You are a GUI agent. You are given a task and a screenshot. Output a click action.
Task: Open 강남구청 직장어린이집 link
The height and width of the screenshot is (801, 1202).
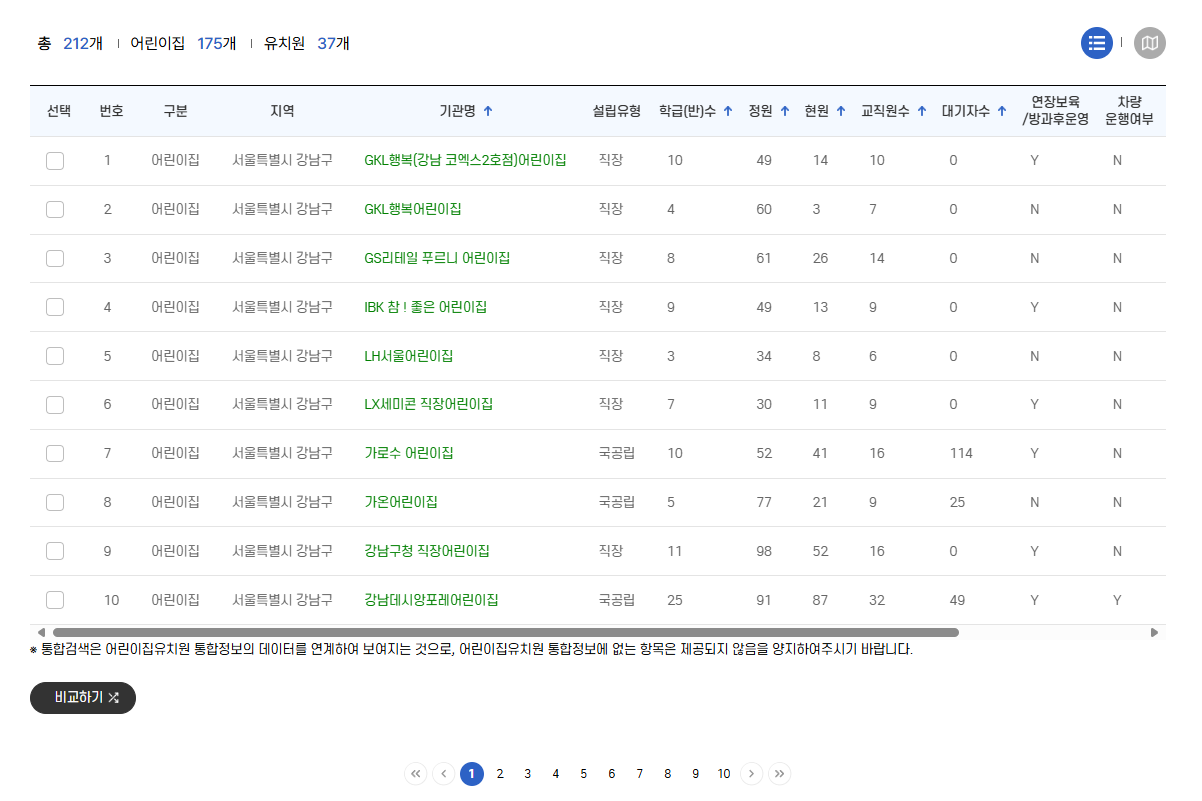[x=427, y=551]
